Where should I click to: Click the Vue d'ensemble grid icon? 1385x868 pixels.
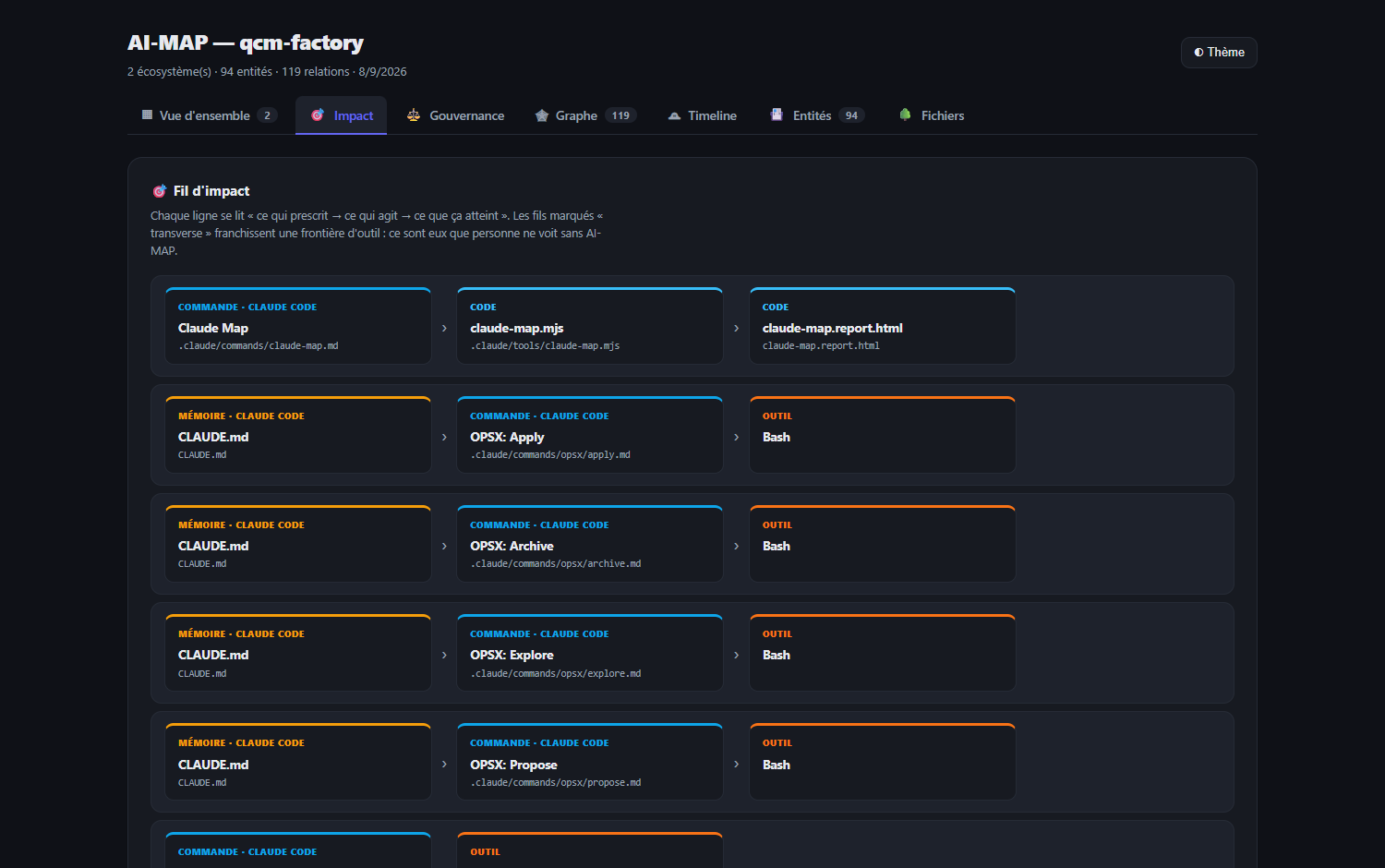click(147, 115)
